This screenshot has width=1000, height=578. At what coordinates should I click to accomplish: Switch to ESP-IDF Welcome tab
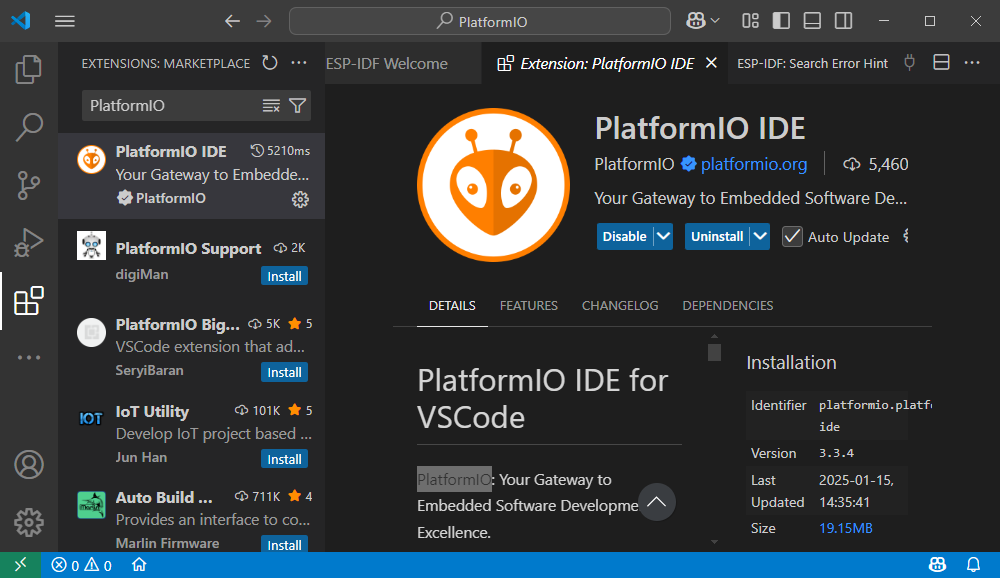point(386,63)
